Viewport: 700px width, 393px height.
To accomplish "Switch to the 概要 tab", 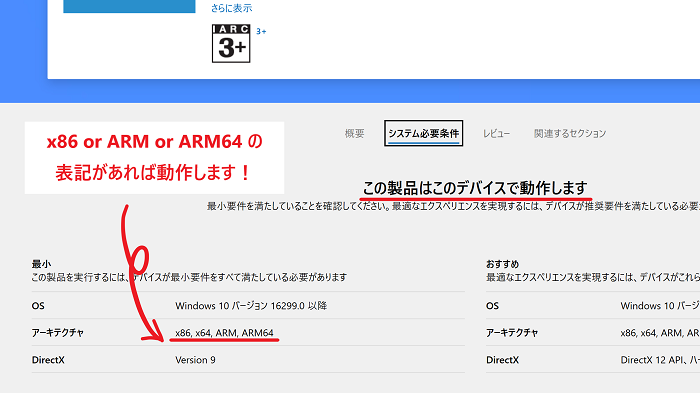I will (354, 134).
